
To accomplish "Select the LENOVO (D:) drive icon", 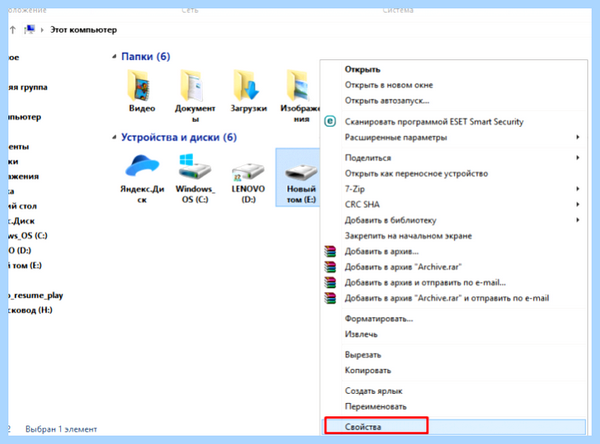I will tap(248, 171).
